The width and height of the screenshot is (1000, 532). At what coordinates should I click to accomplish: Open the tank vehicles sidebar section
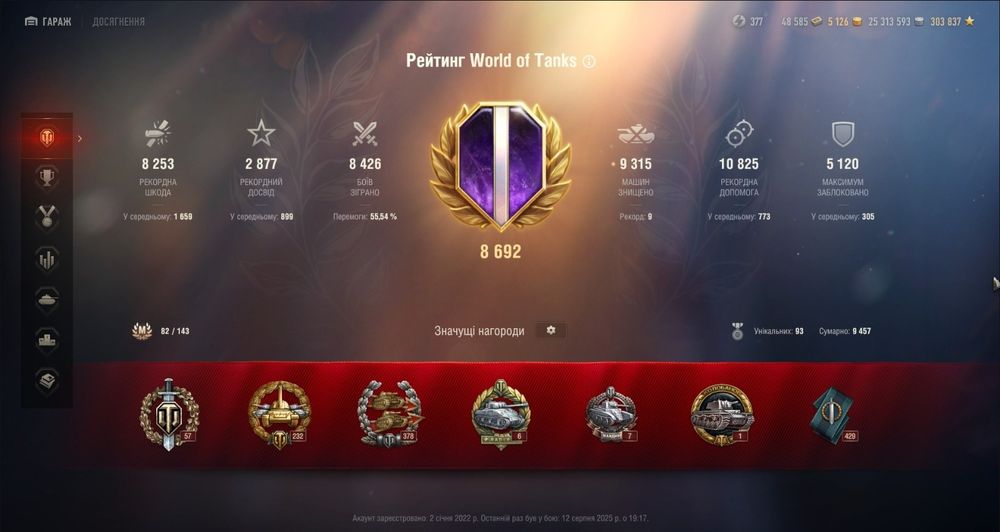pos(47,300)
